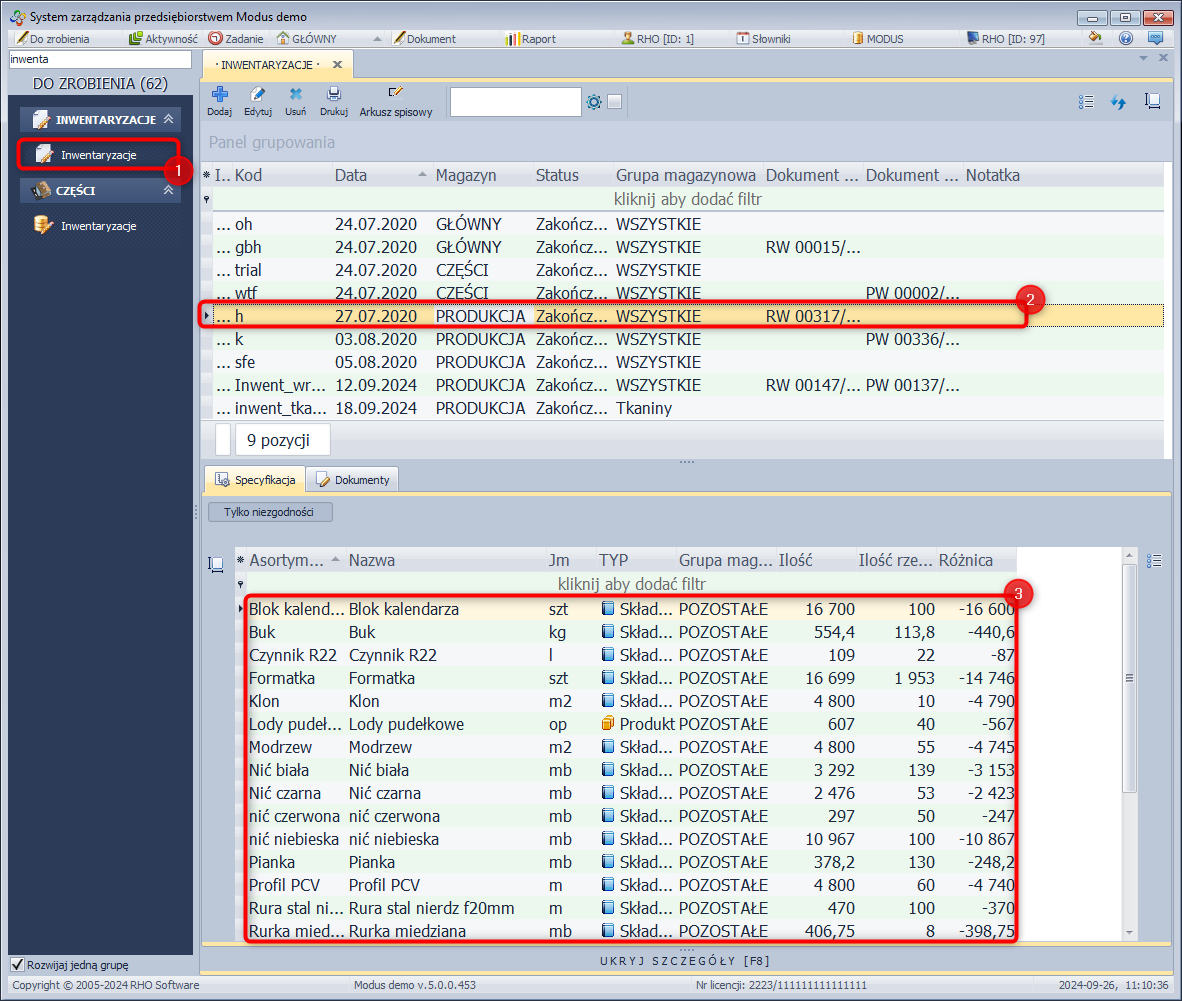Image resolution: width=1182 pixels, height=1001 pixels.
Task: Open Inwentaryzacje under the CZĘŚCI group
Action: [98, 226]
